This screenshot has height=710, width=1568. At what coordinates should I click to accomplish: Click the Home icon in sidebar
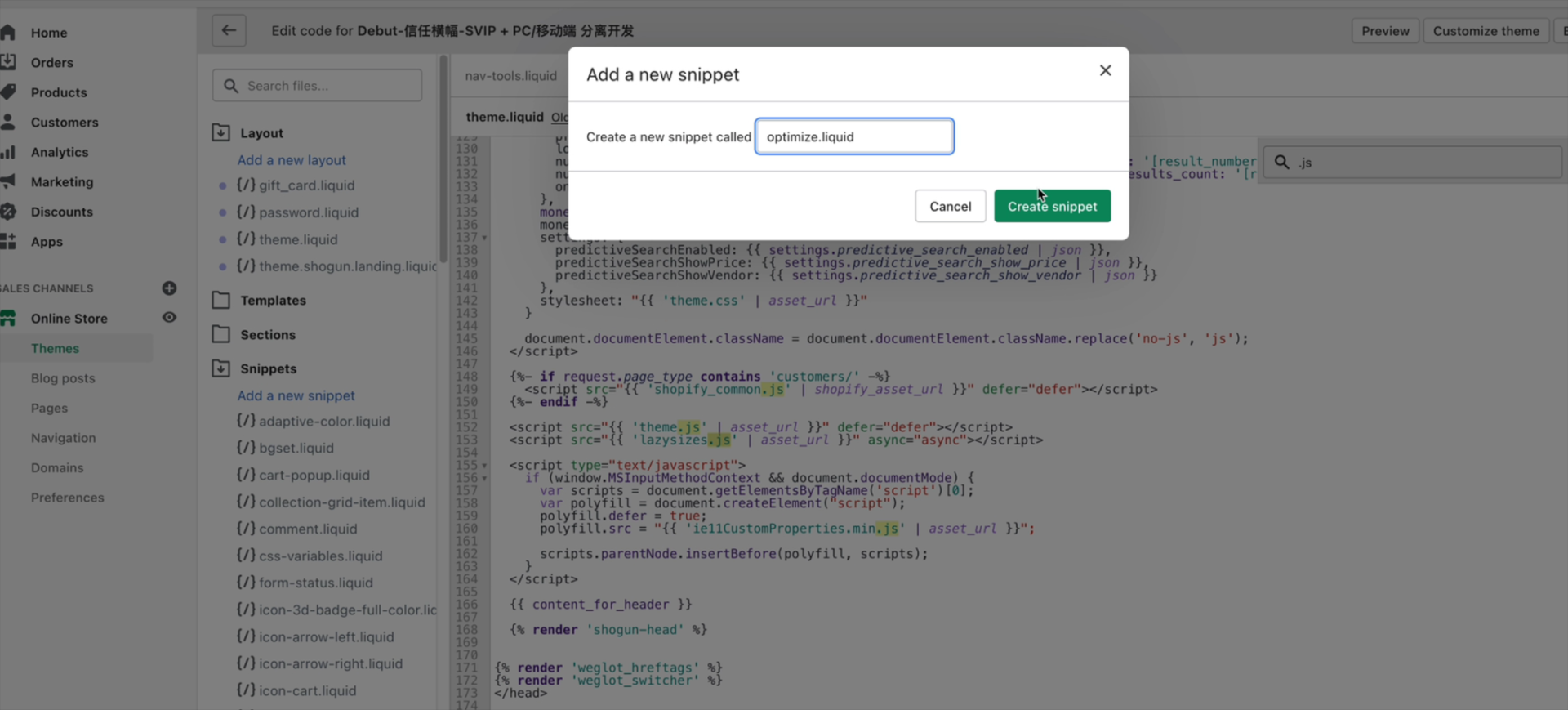8,32
